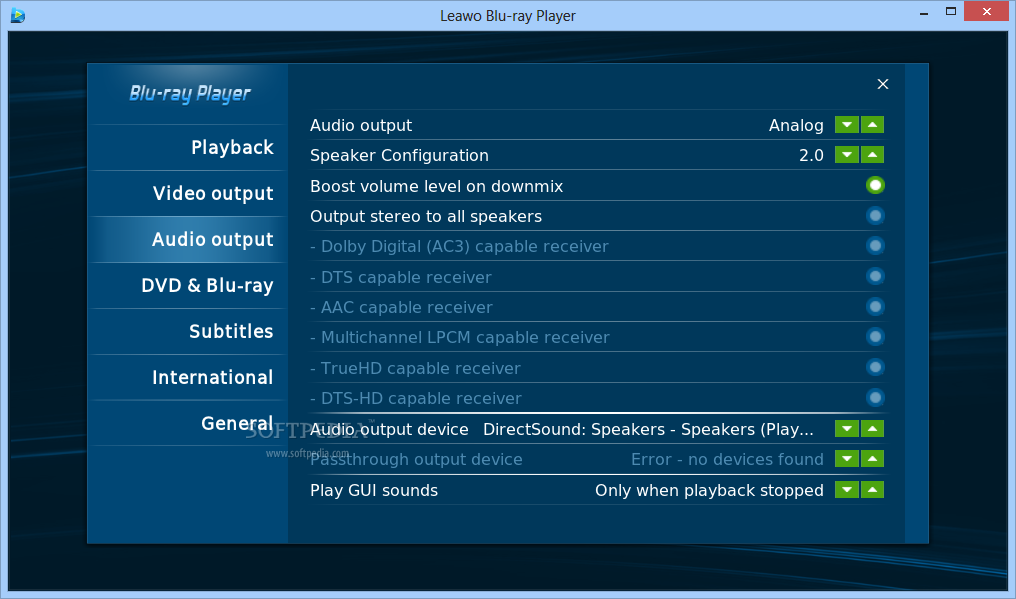Toggle AAC capable receiver option
This screenshot has width=1016, height=599.
click(875, 307)
